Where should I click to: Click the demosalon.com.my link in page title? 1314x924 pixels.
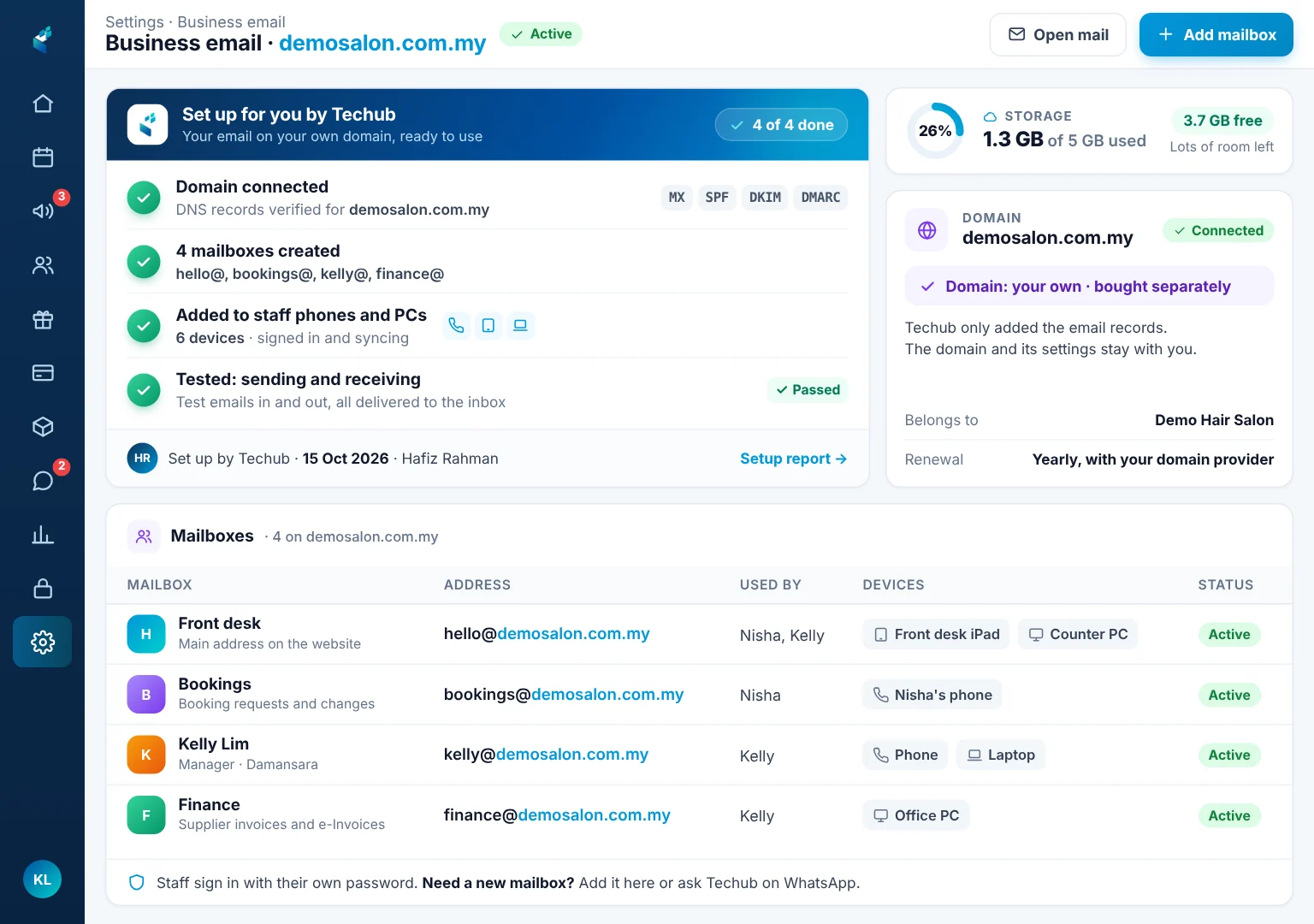click(382, 44)
